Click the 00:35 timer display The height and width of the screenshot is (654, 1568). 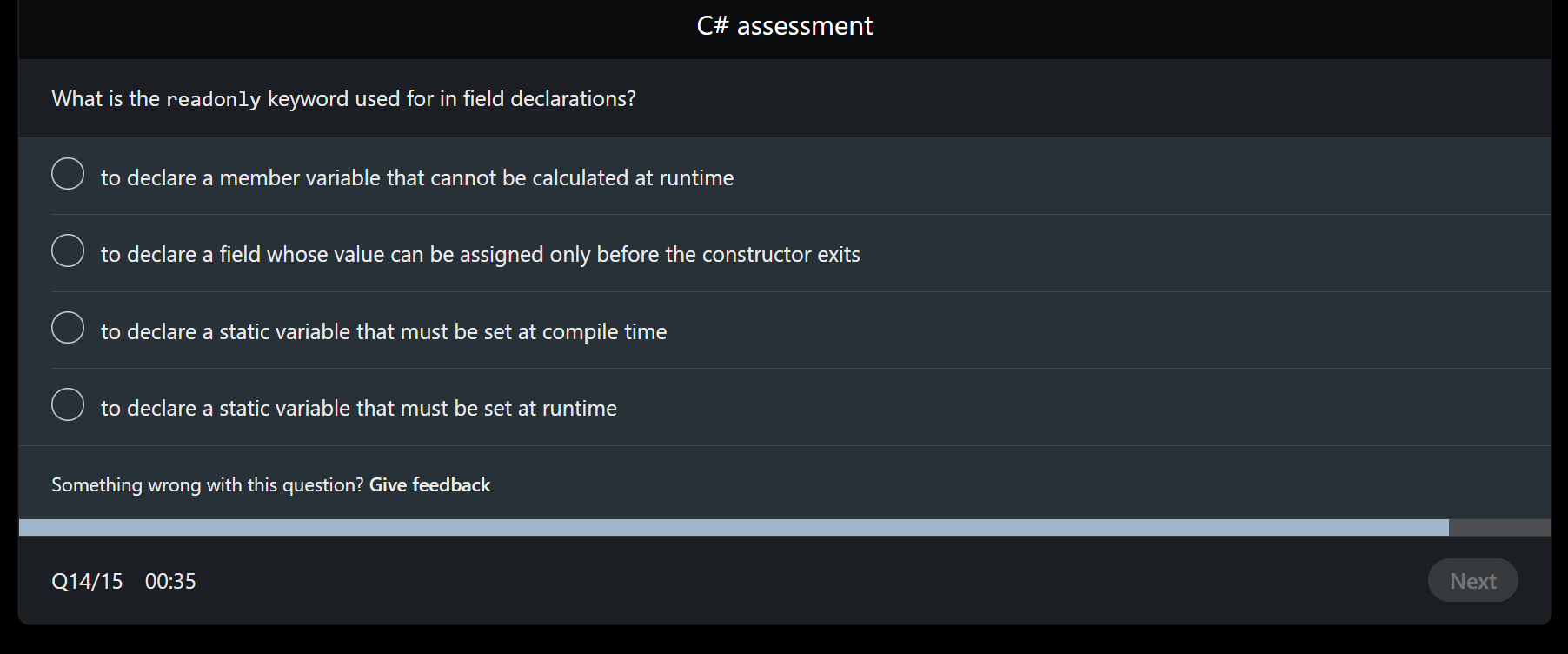pyautogui.click(x=170, y=581)
